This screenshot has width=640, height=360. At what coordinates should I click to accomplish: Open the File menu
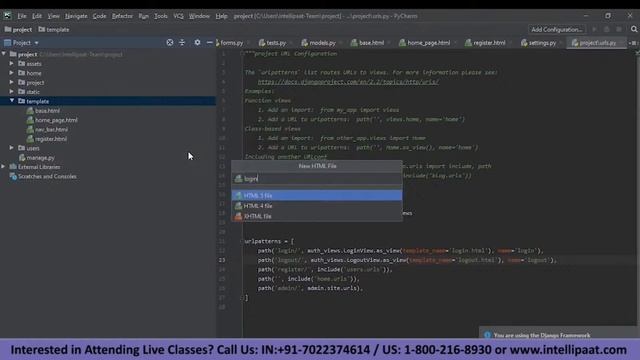(22, 16)
